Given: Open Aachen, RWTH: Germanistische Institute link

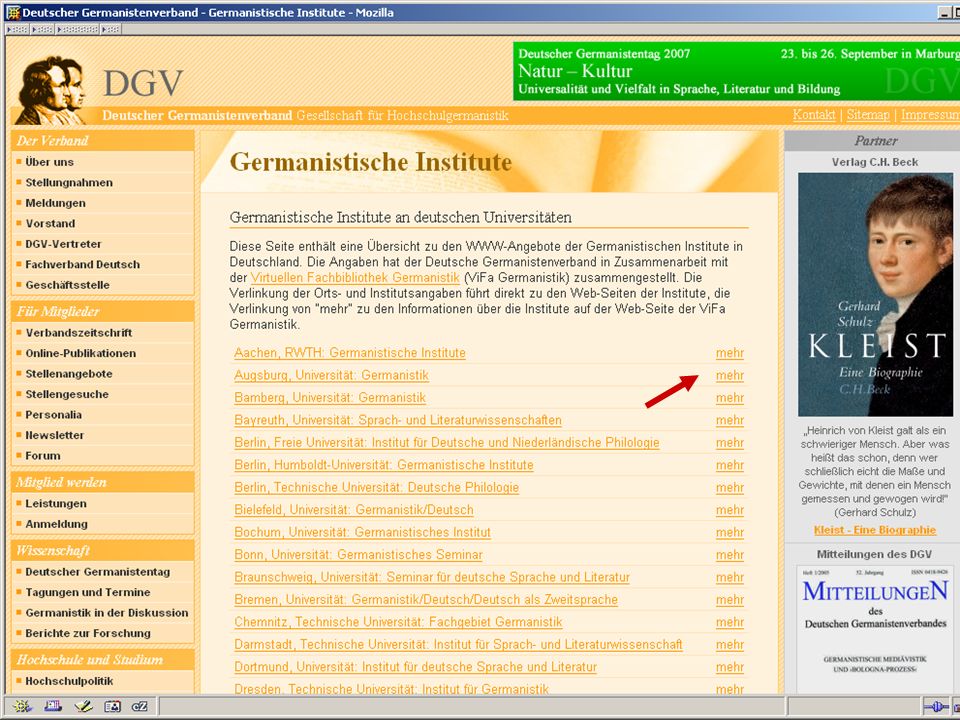Looking at the screenshot, I should pyautogui.click(x=350, y=353).
